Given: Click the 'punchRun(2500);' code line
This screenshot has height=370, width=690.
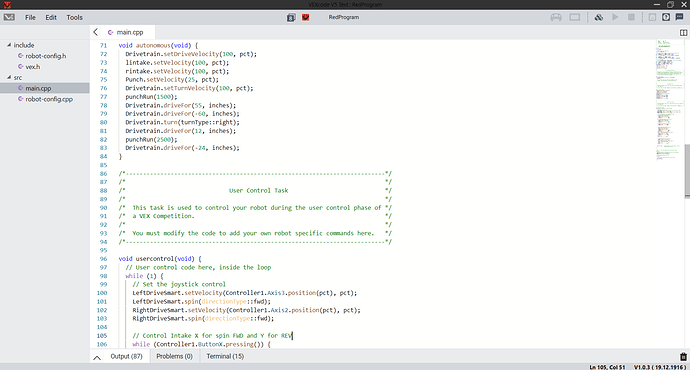Looking at the screenshot, I should (151, 139).
